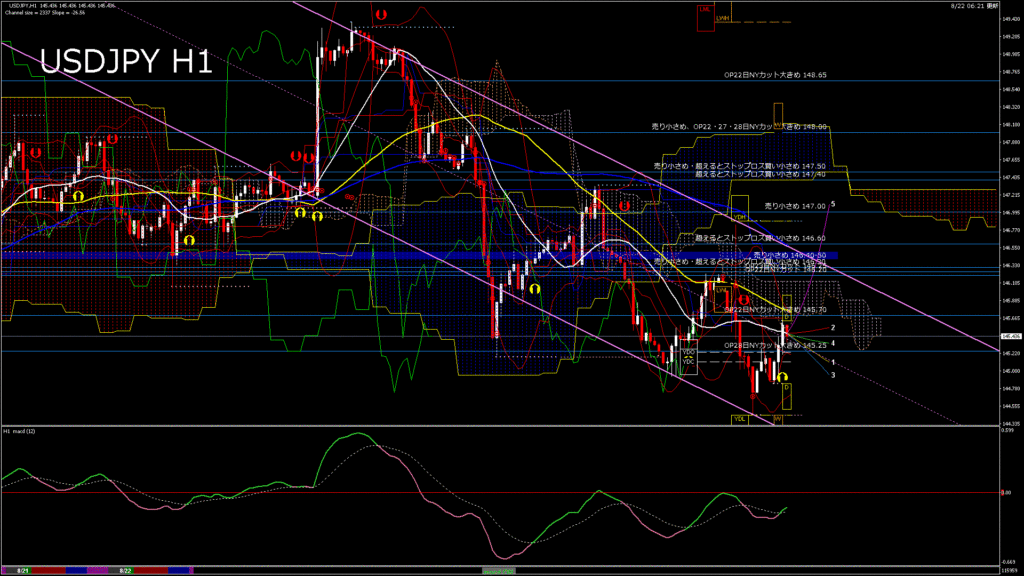
Task: Click the YDO/YDC marker box
Action: 688,357
